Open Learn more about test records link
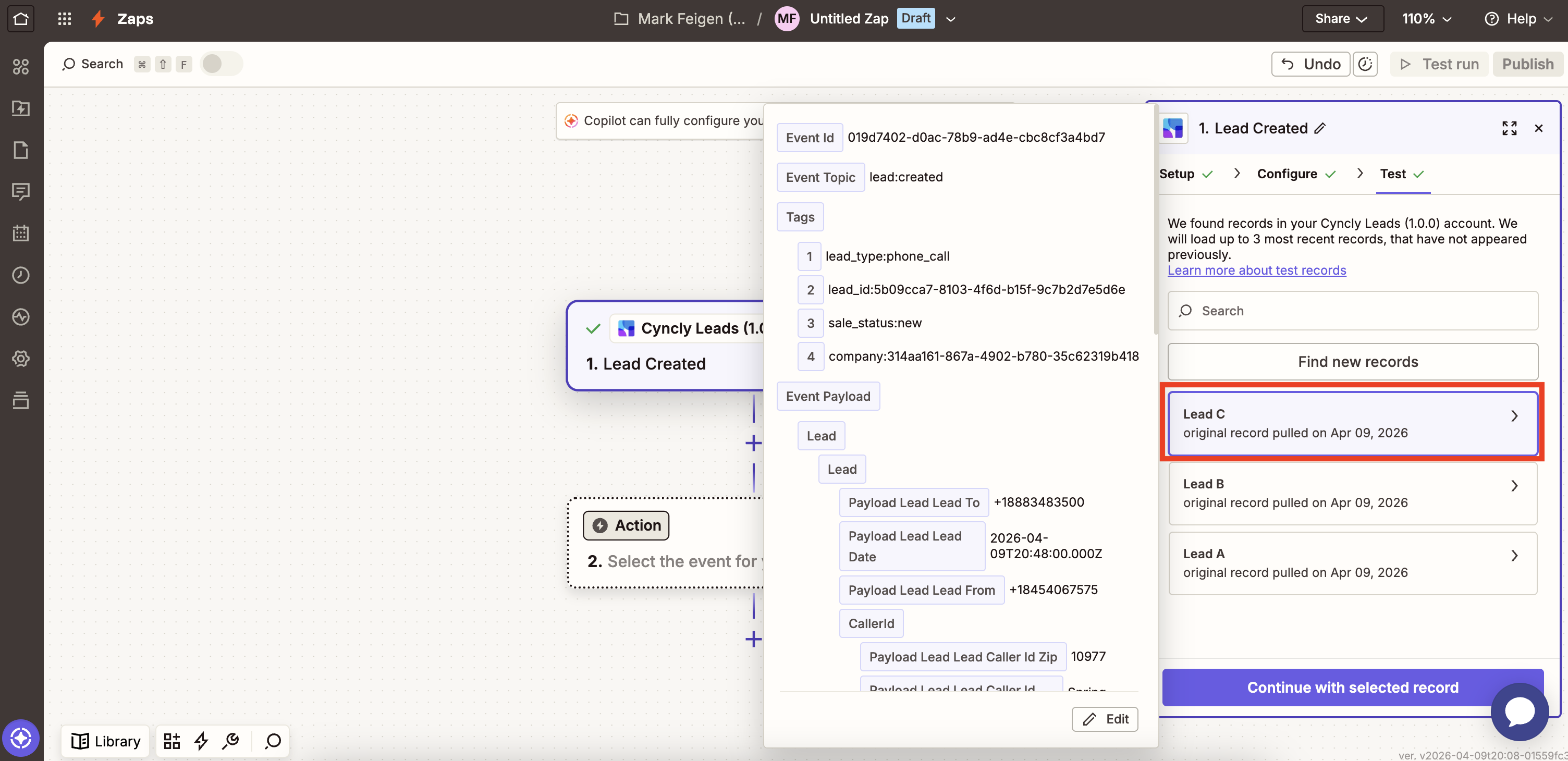 point(1256,271)
